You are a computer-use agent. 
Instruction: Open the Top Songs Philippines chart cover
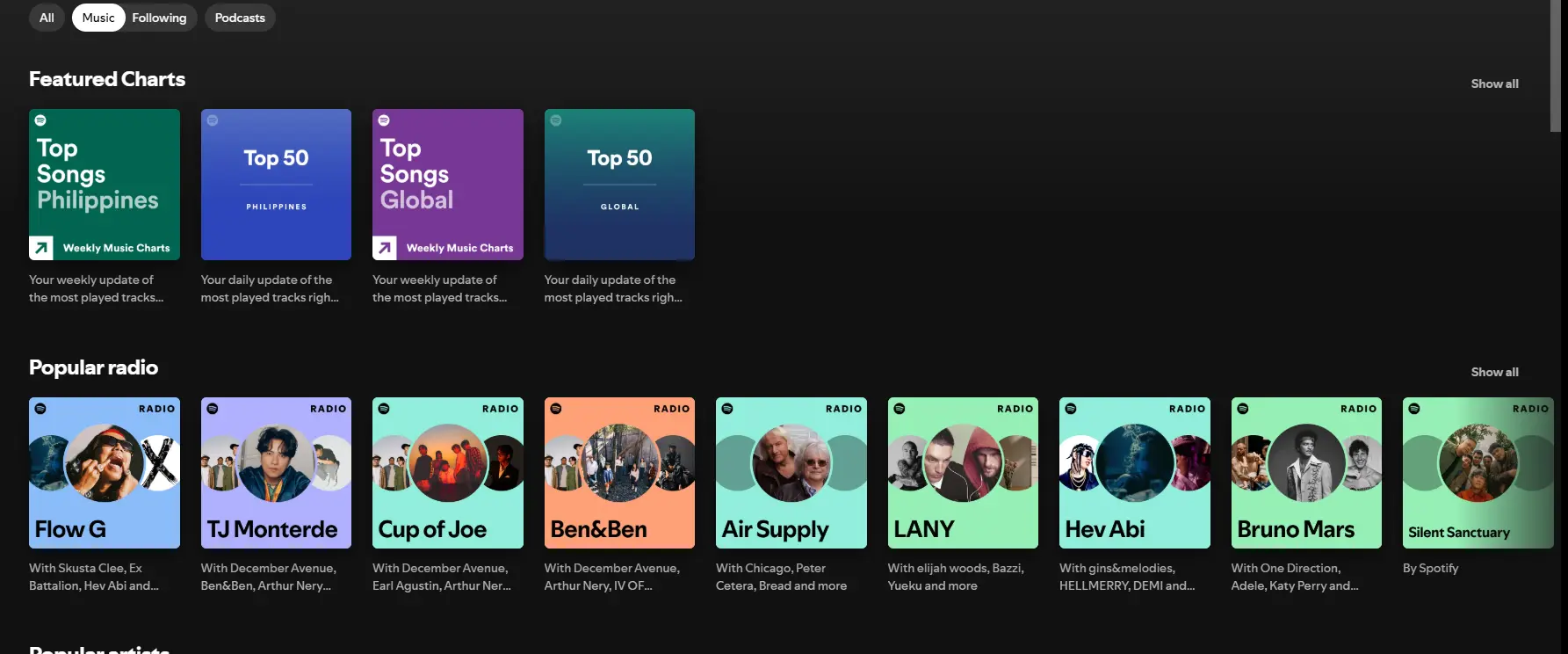tap(105, 185)
